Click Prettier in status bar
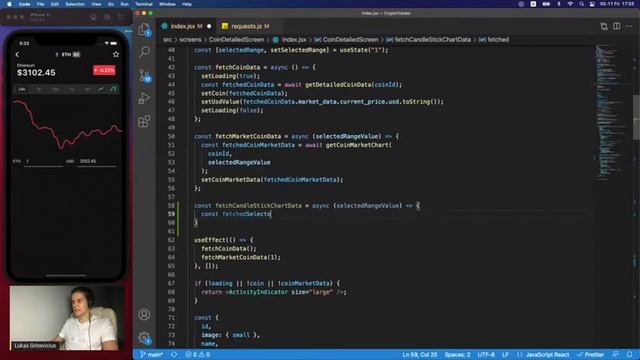640x360 pixels. (x=591, y=354)
